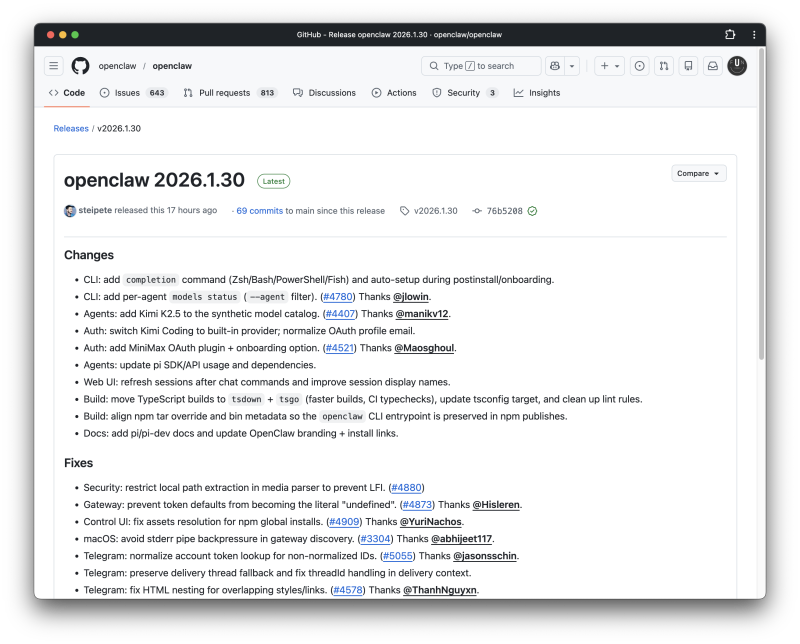Open the create new plus menu
800x644 pixels.
609,66
